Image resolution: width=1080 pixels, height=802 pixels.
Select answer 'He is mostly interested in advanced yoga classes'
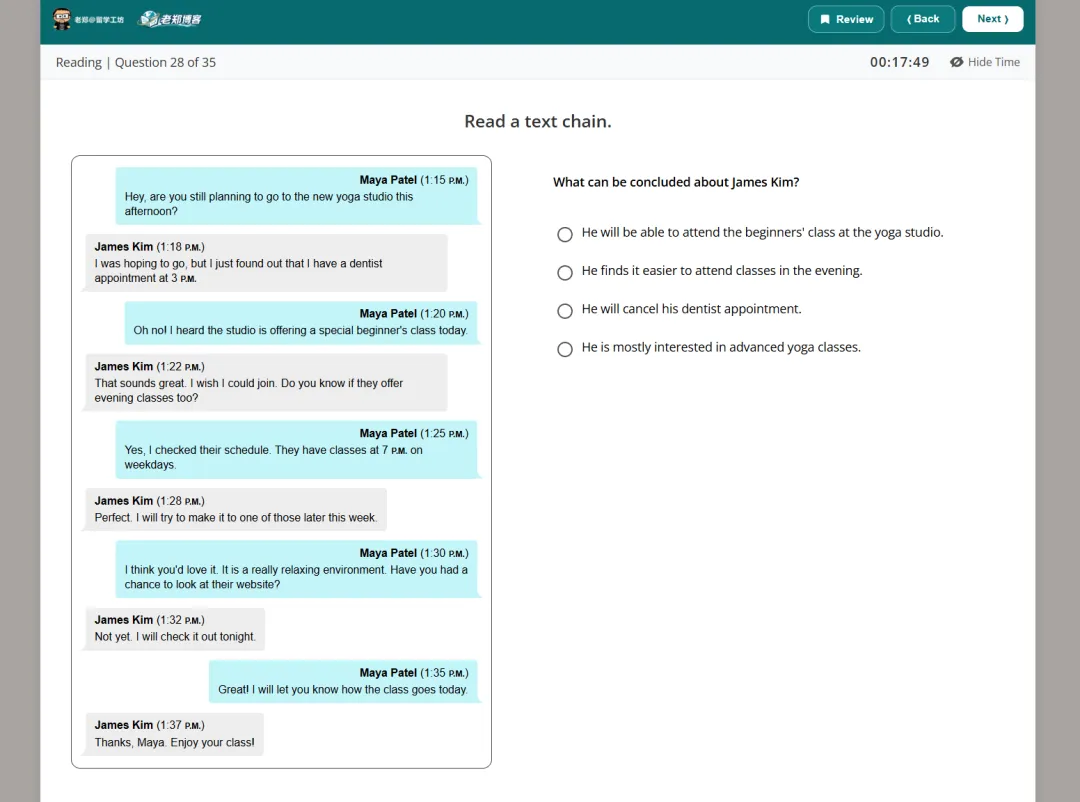point(565,349)
